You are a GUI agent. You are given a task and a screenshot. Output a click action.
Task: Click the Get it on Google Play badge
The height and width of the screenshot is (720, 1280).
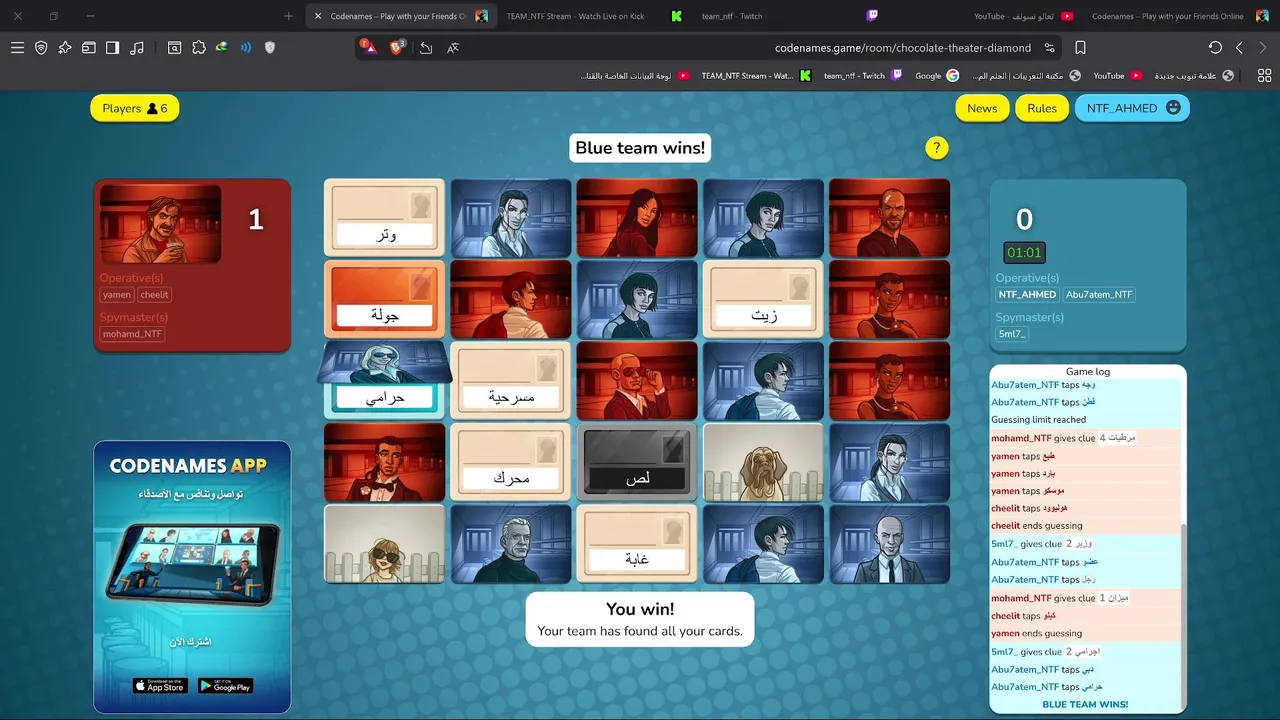click(225, 685)
